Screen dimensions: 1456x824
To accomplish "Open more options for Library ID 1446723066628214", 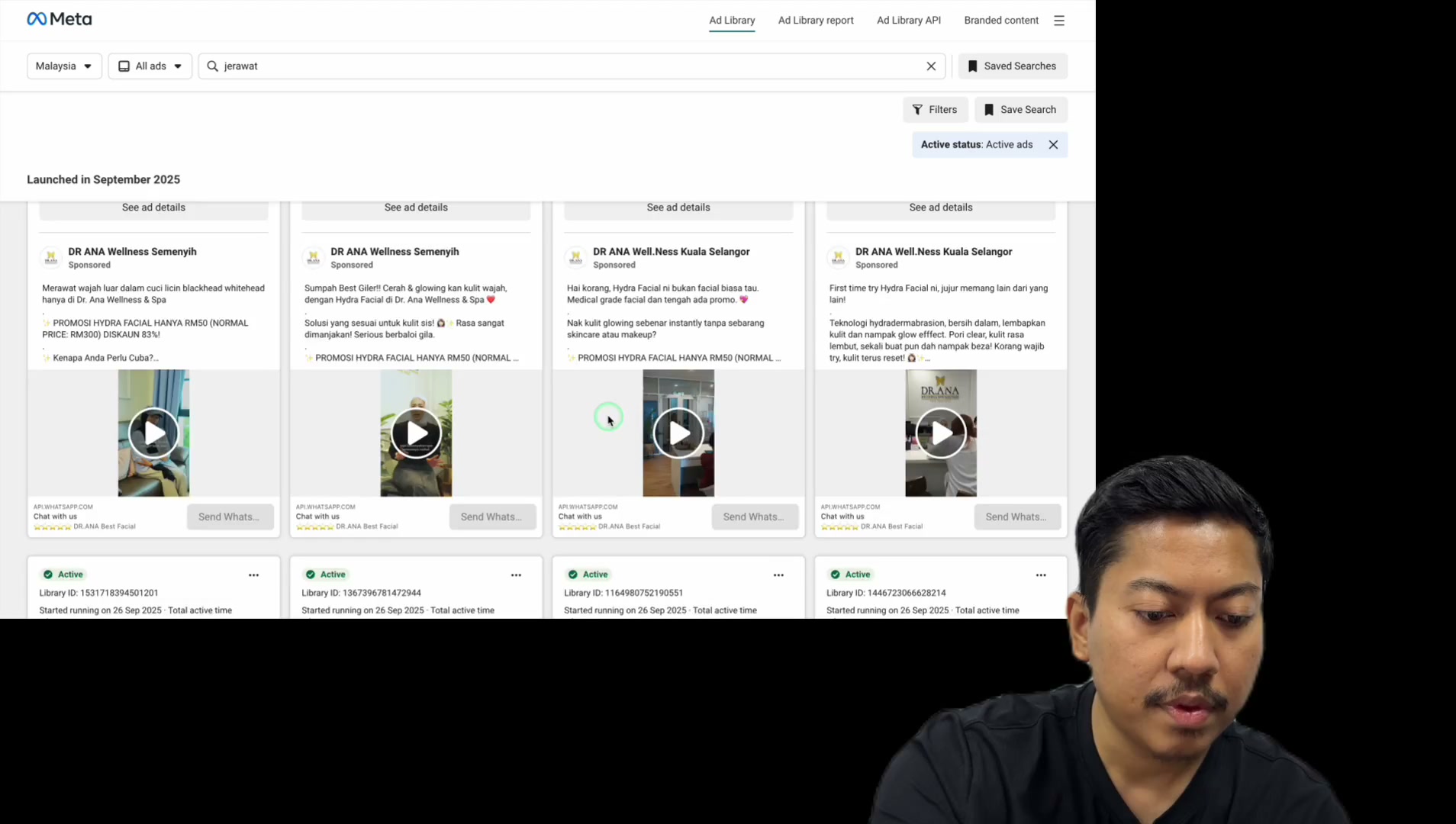I will [x=1041, y=575].
